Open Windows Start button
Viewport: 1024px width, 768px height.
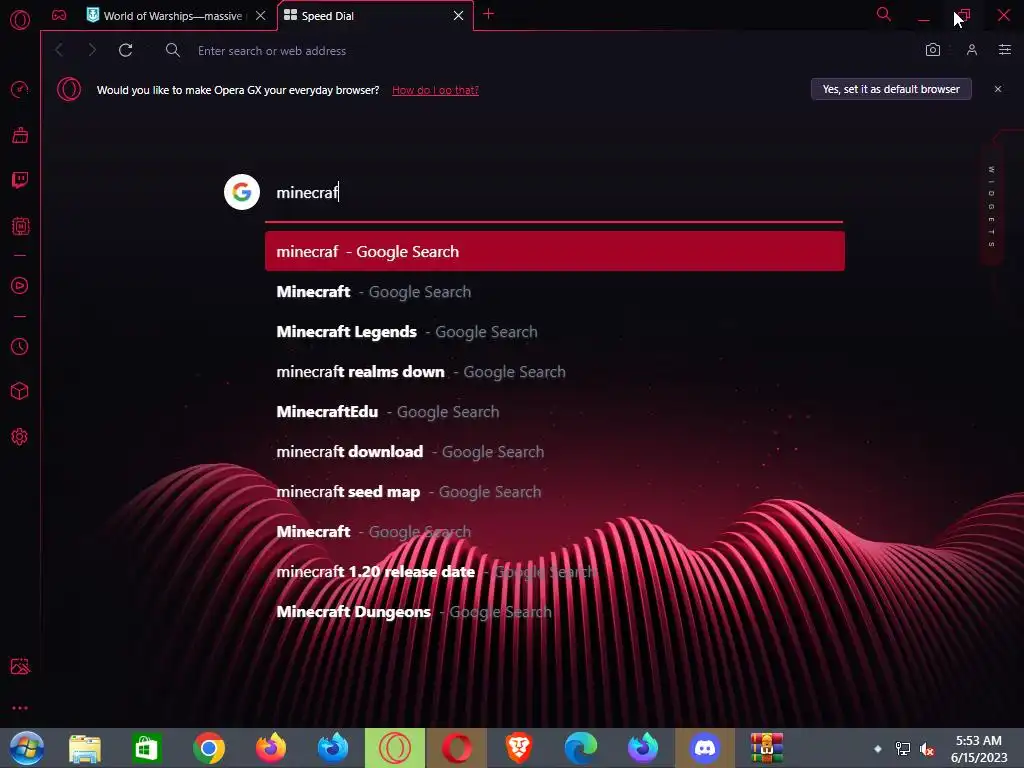[x=27, y=748]
